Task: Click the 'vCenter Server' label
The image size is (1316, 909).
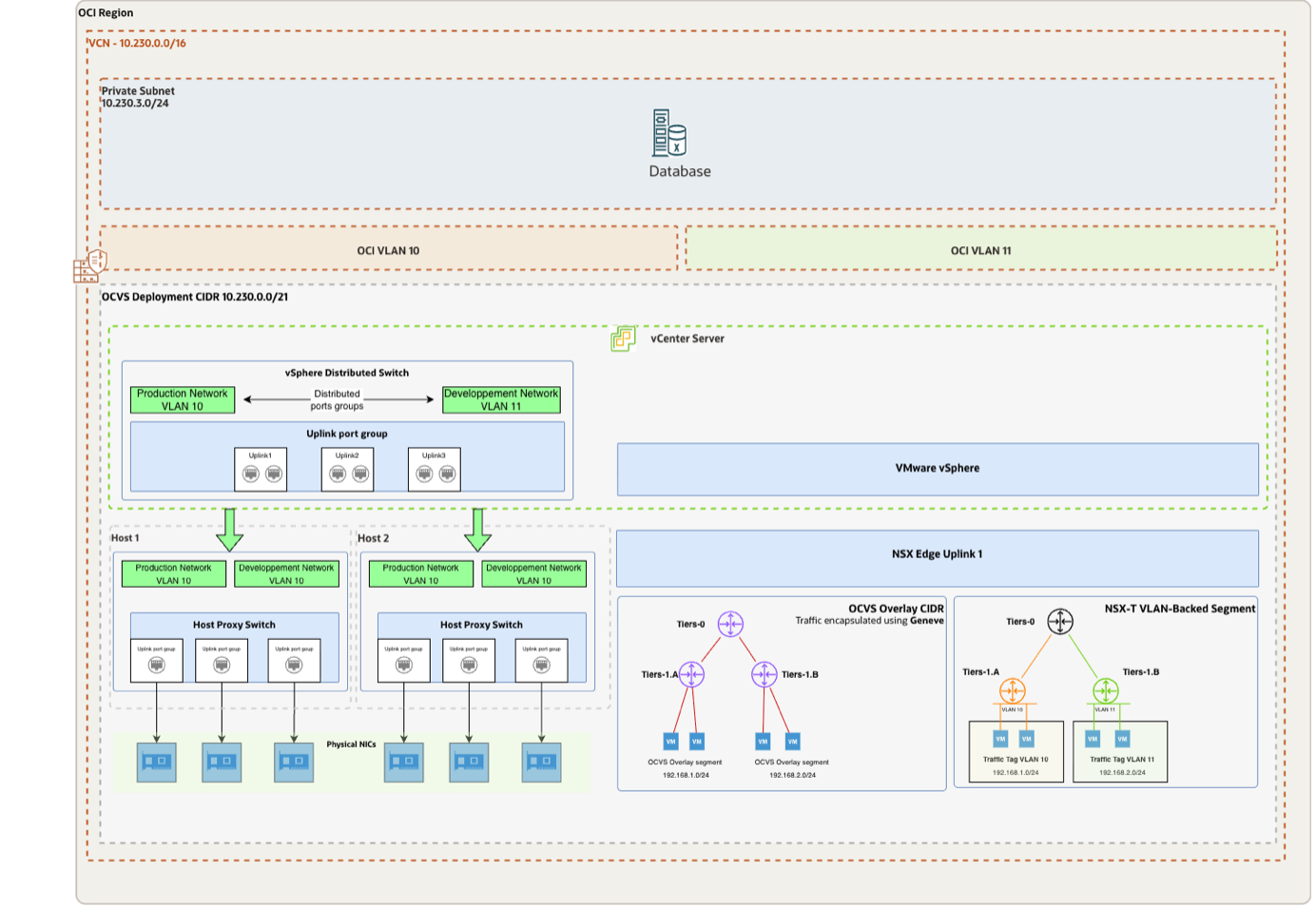Action: tap(687, 338)
